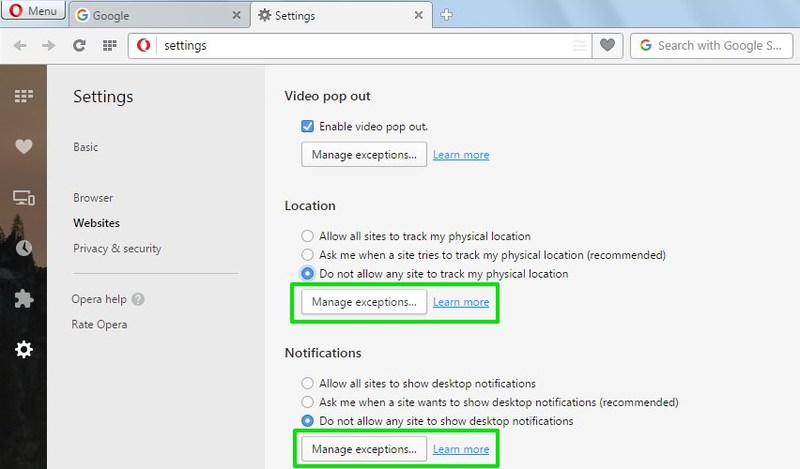
Task: Open Settings gear in sidebar
Action: [x=23, y=350]
